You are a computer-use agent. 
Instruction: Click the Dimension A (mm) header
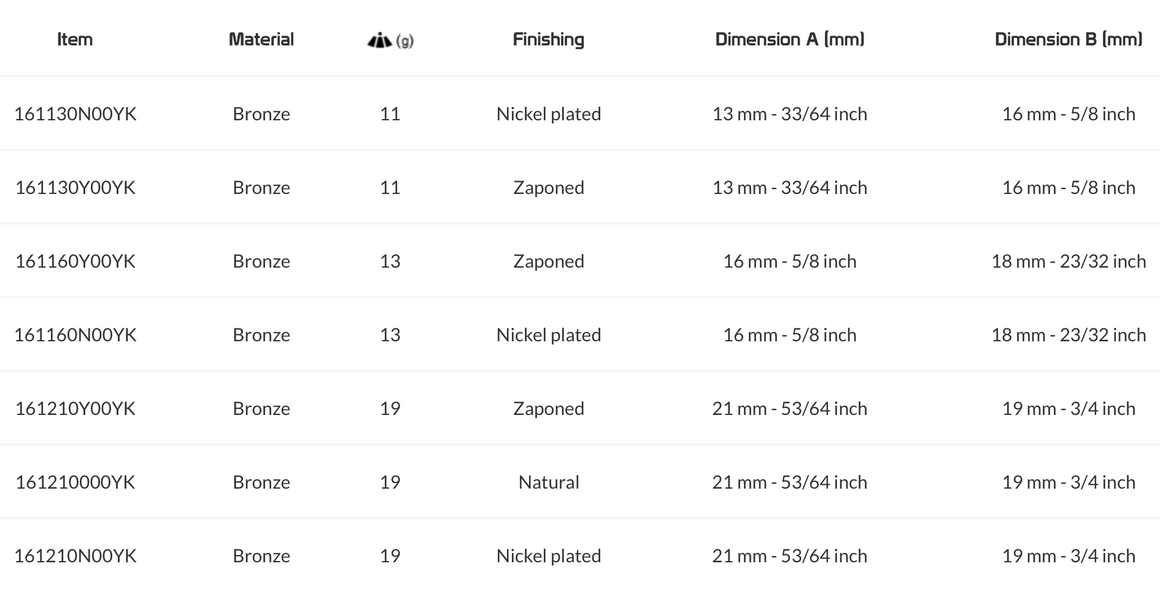coord(789,40)
